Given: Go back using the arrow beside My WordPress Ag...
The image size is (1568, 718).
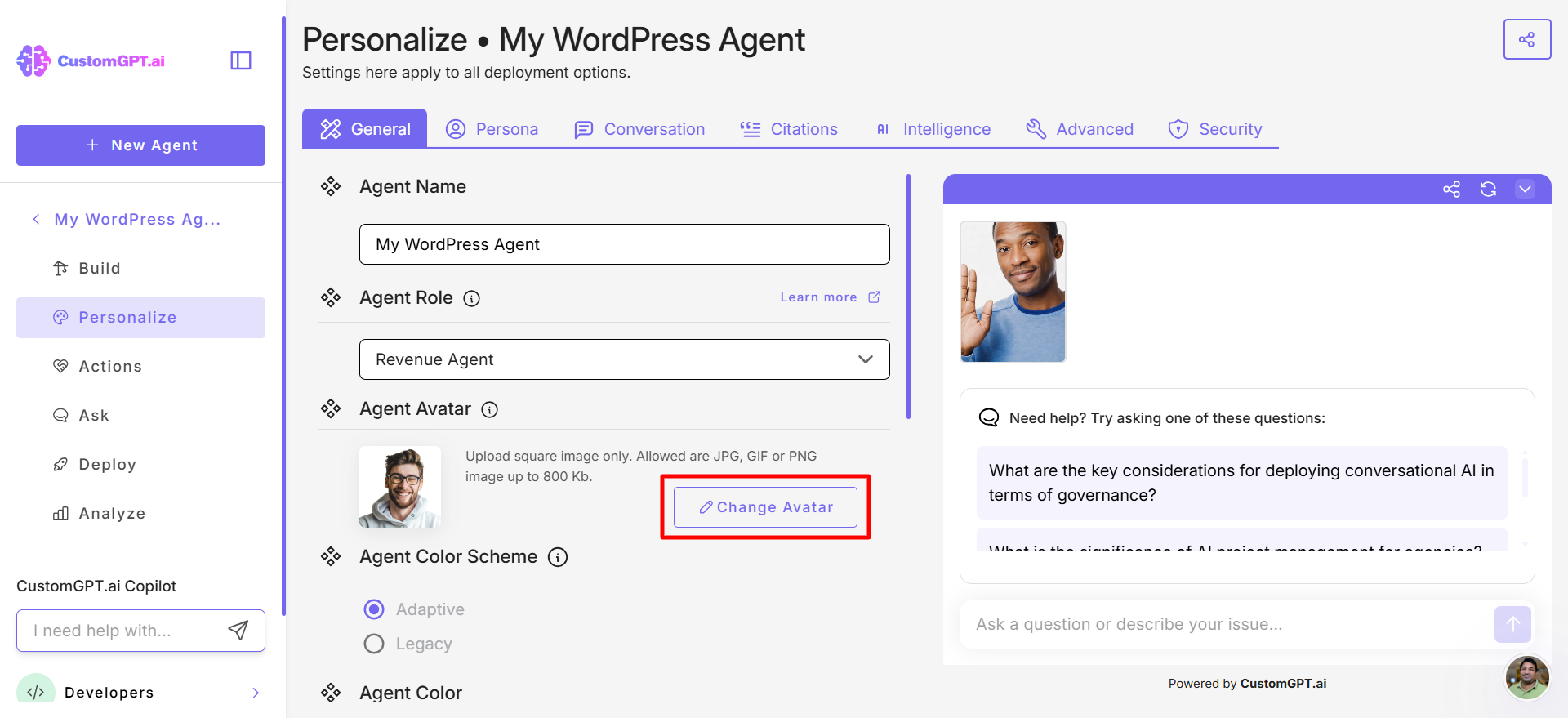Looking at the screenshot, I should 36,219.
